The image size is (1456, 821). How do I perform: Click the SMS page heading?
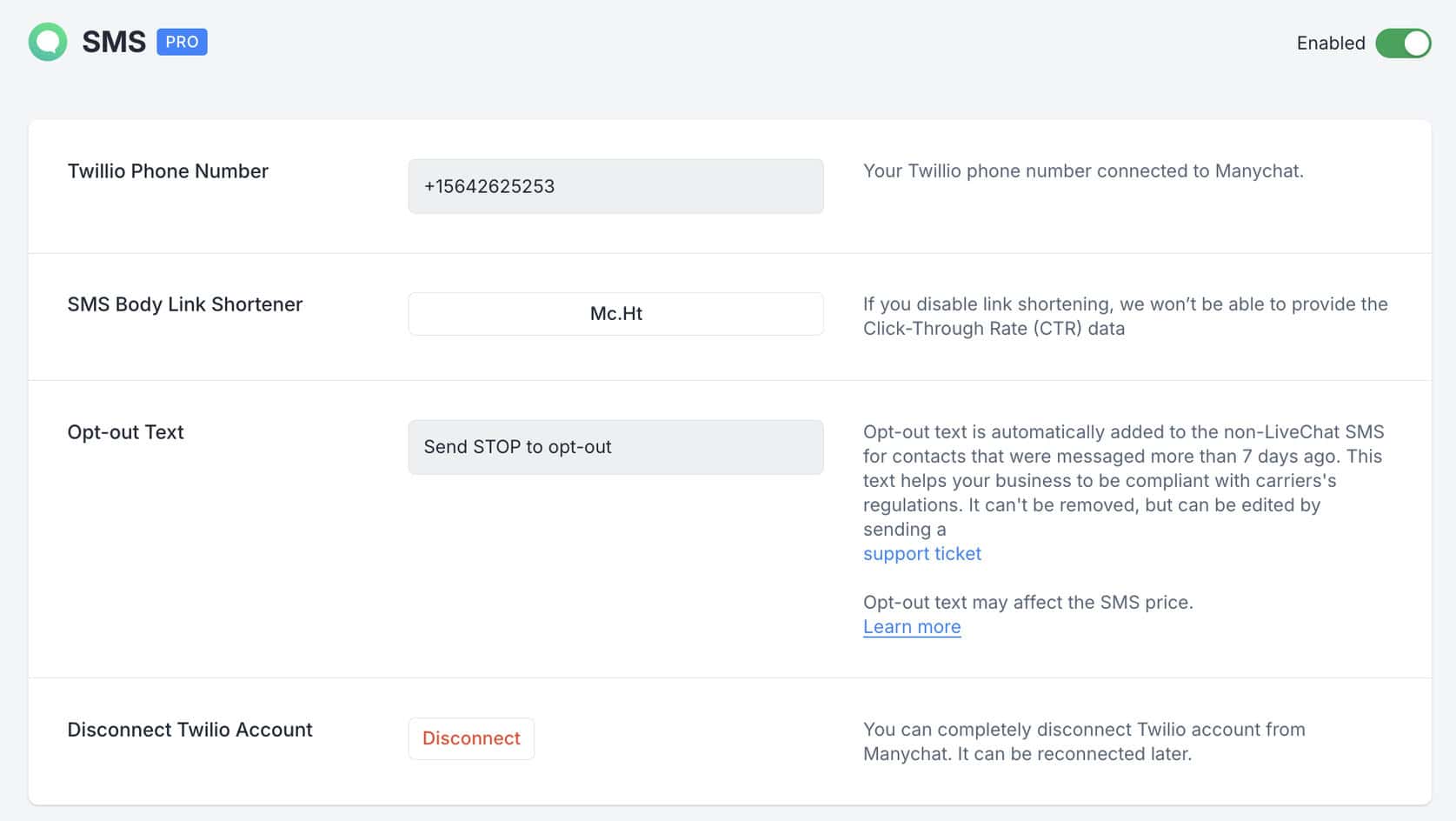coord(114,42)
